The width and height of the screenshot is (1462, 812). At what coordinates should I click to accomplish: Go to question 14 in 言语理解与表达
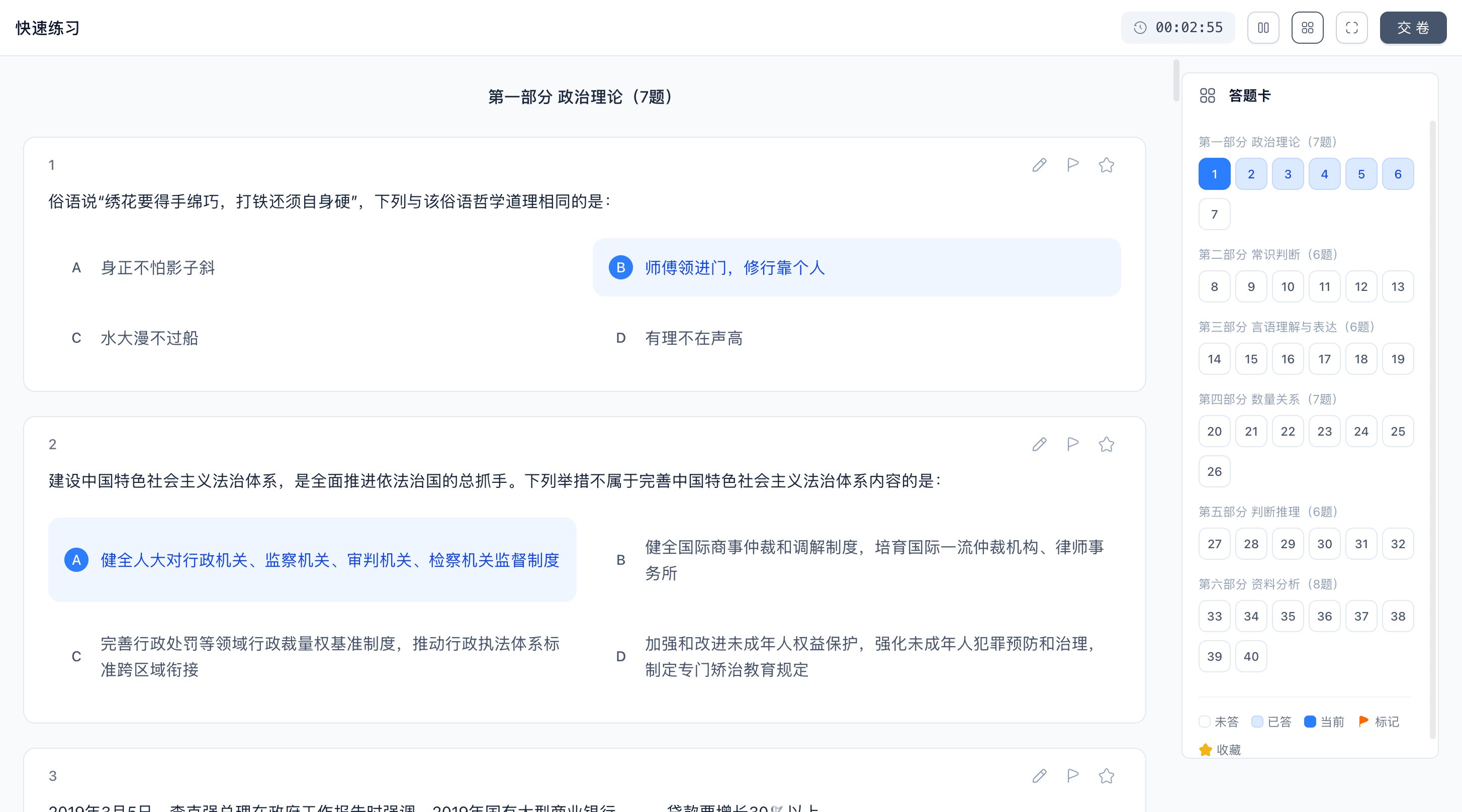click(x=1214, y=359)
